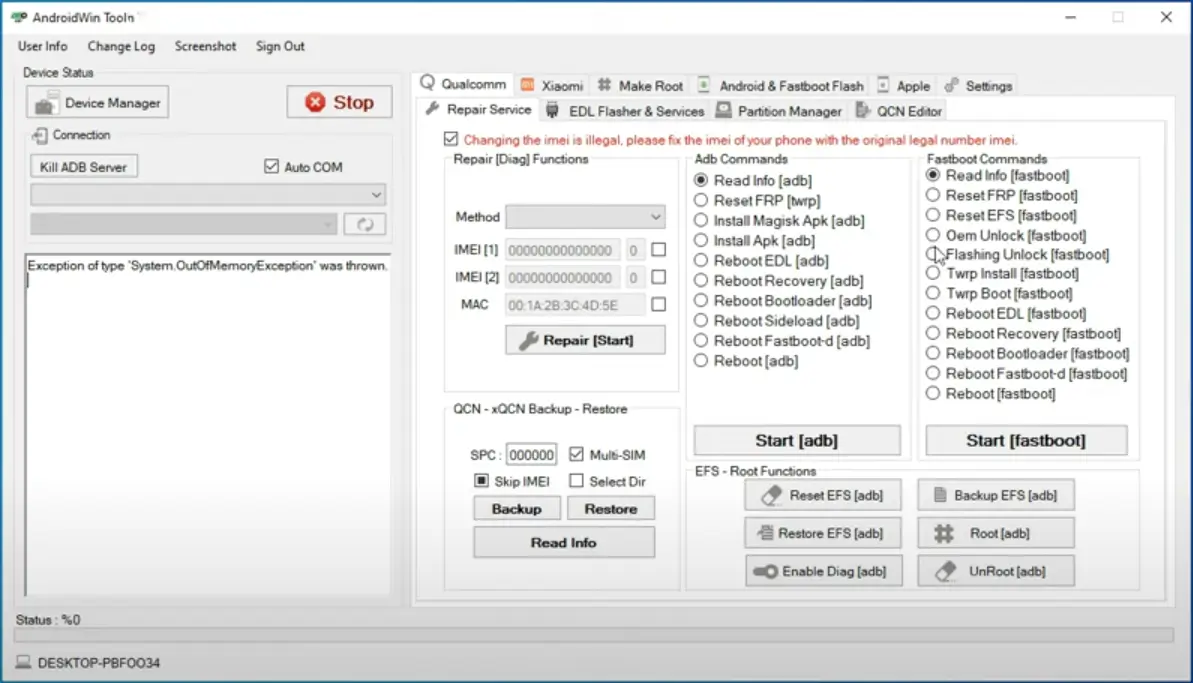
Task: Click the Xiaomi tab icon
Action: click(527, 84)
